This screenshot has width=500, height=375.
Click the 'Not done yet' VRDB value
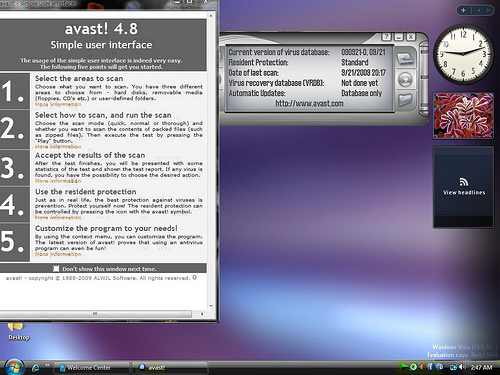tap(360, 83)
